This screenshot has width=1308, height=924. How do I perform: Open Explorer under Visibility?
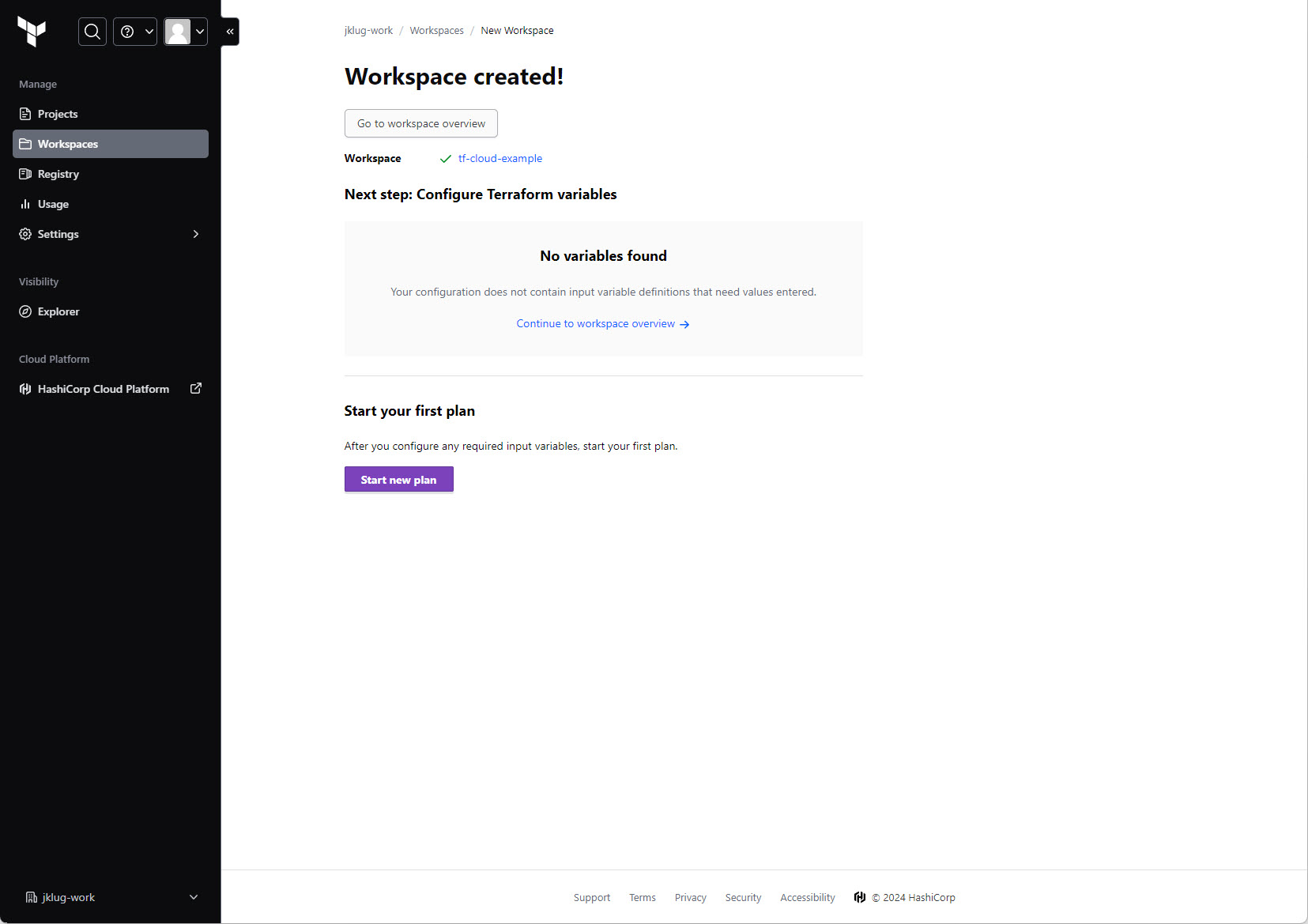pyautogui.click(x=58, y=311)
